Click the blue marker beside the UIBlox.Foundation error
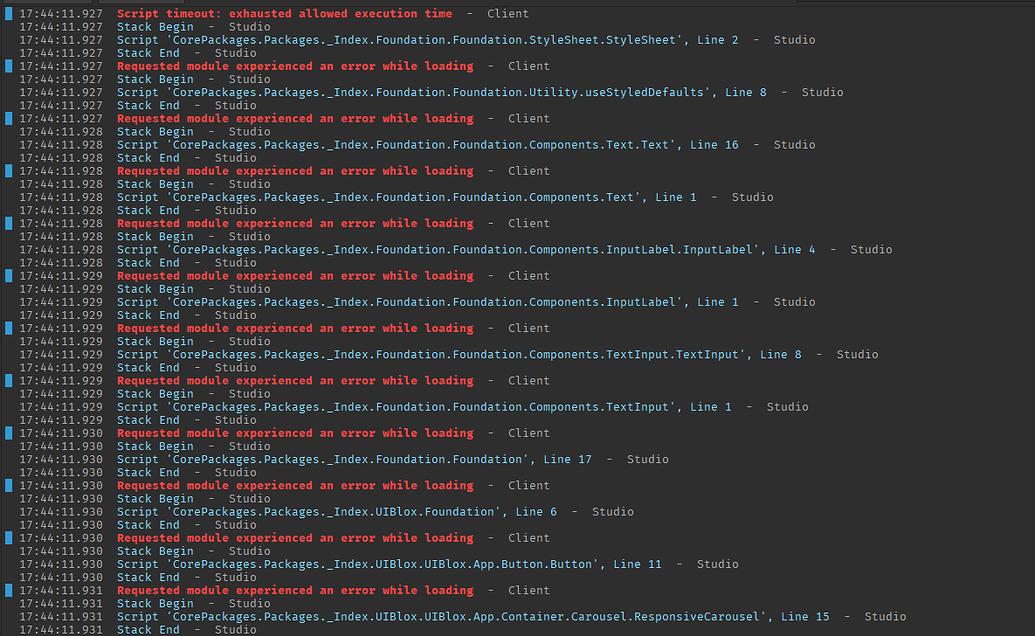 [8, 485]
